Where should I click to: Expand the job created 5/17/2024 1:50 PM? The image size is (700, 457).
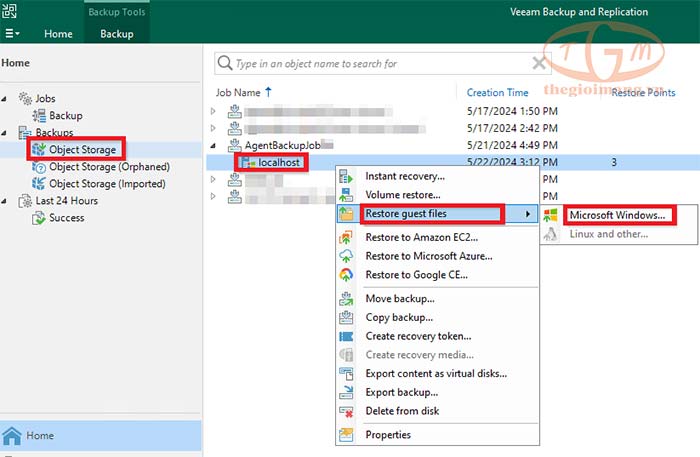click(x=213, y=111)
